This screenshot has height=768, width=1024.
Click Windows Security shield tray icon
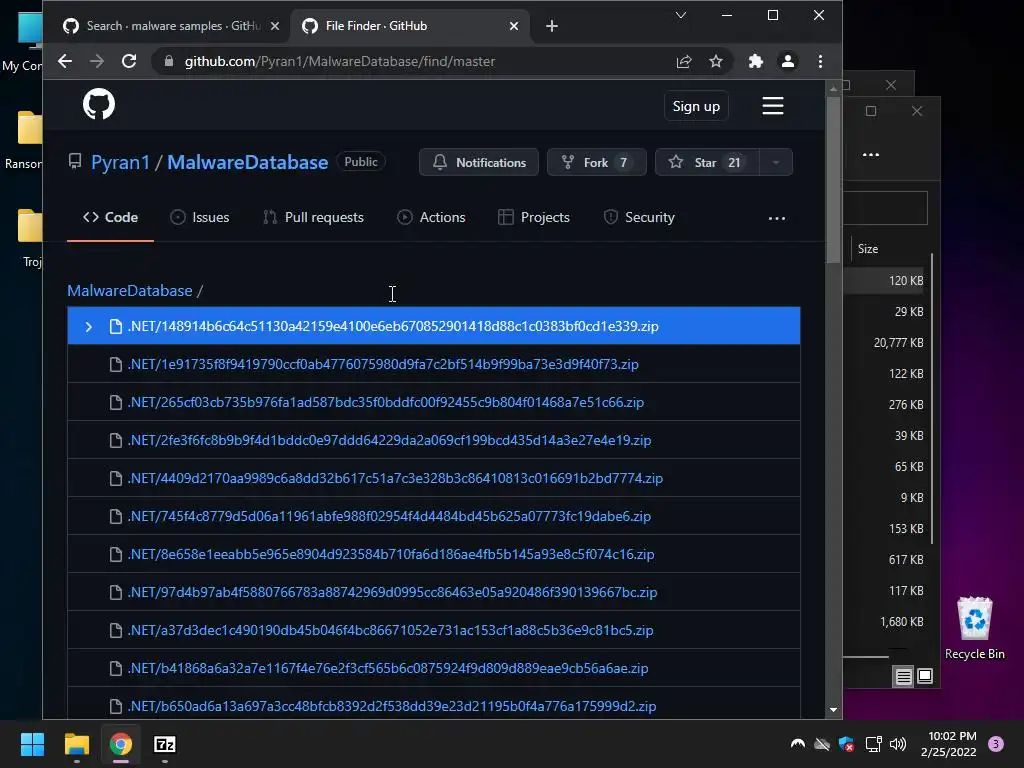click(846, 744)
